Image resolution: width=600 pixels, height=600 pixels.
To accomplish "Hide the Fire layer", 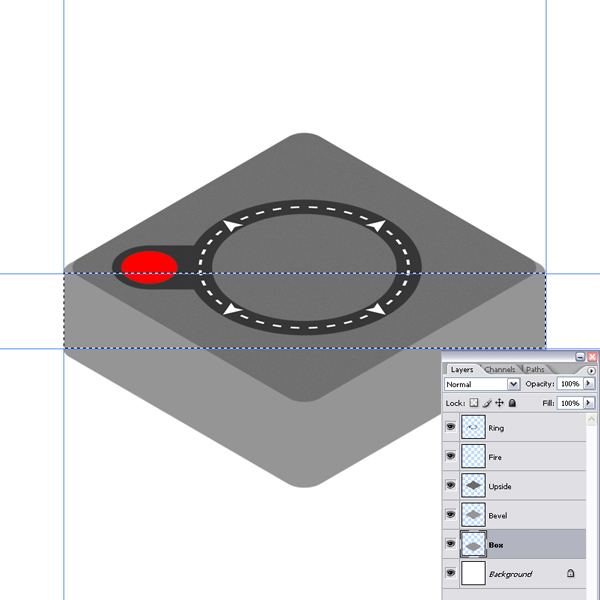I will 450,456.
